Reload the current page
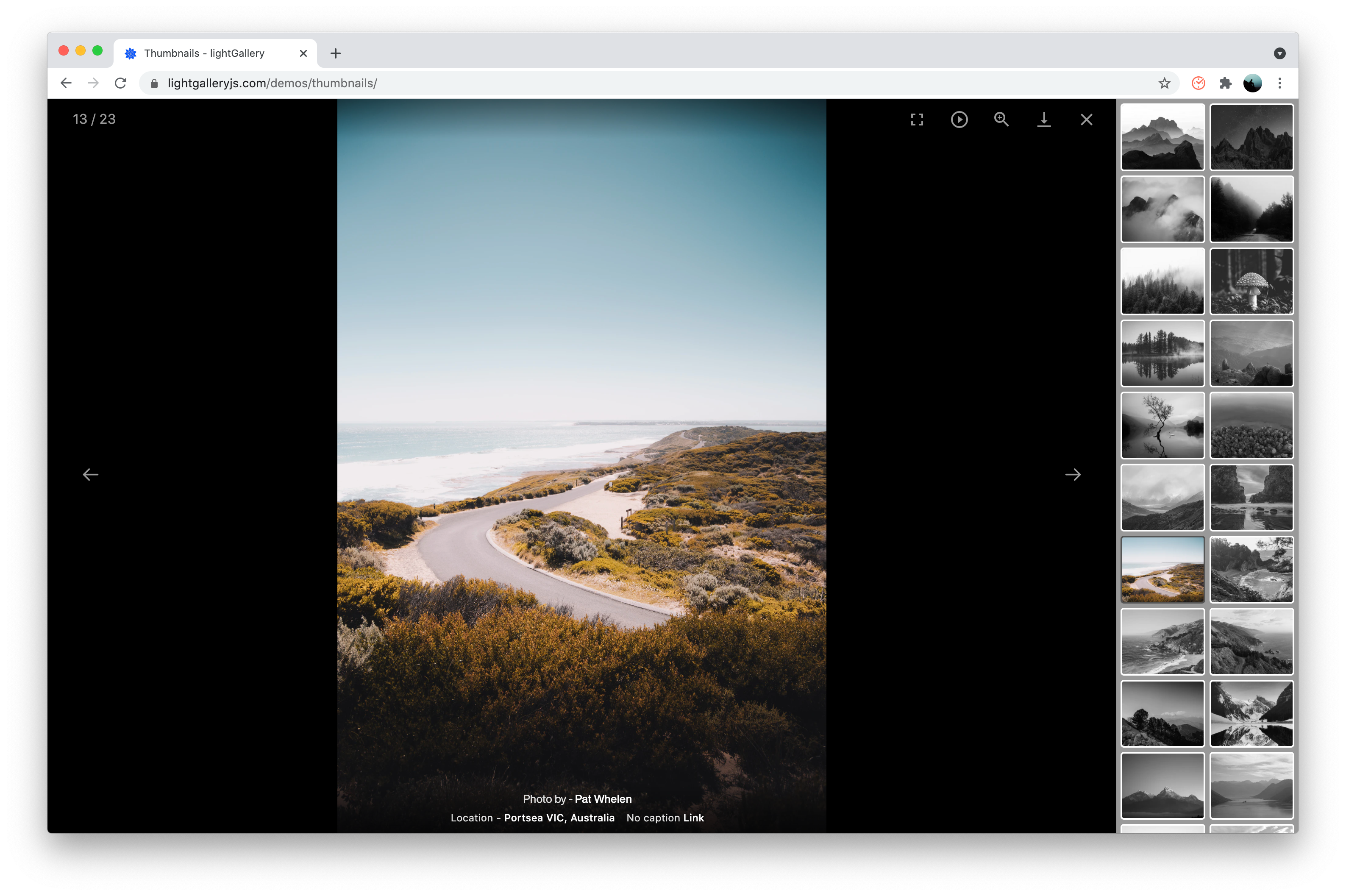1346x896 pixels. click(120, 83)
